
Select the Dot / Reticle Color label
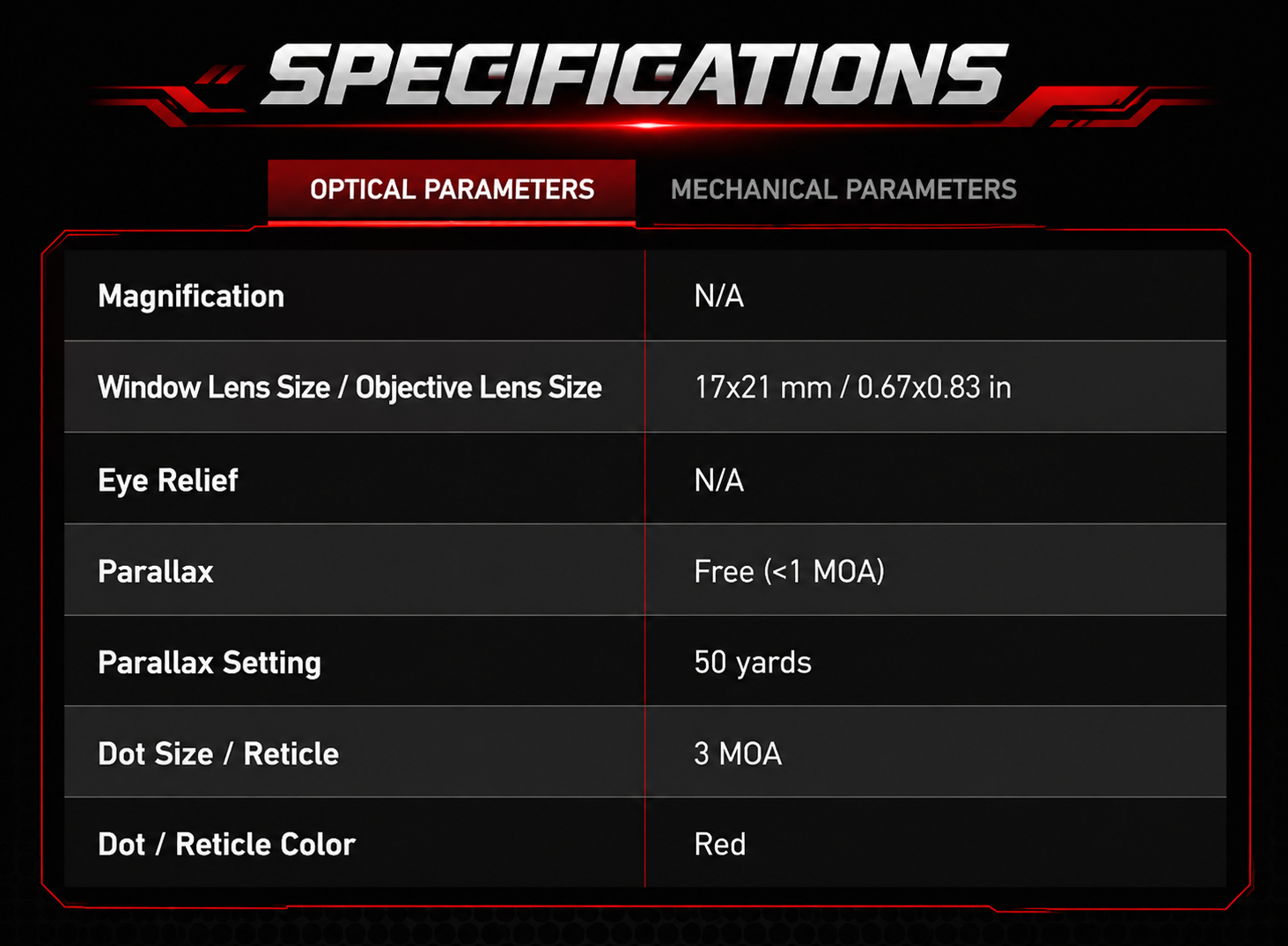click(x=226, y=845)
